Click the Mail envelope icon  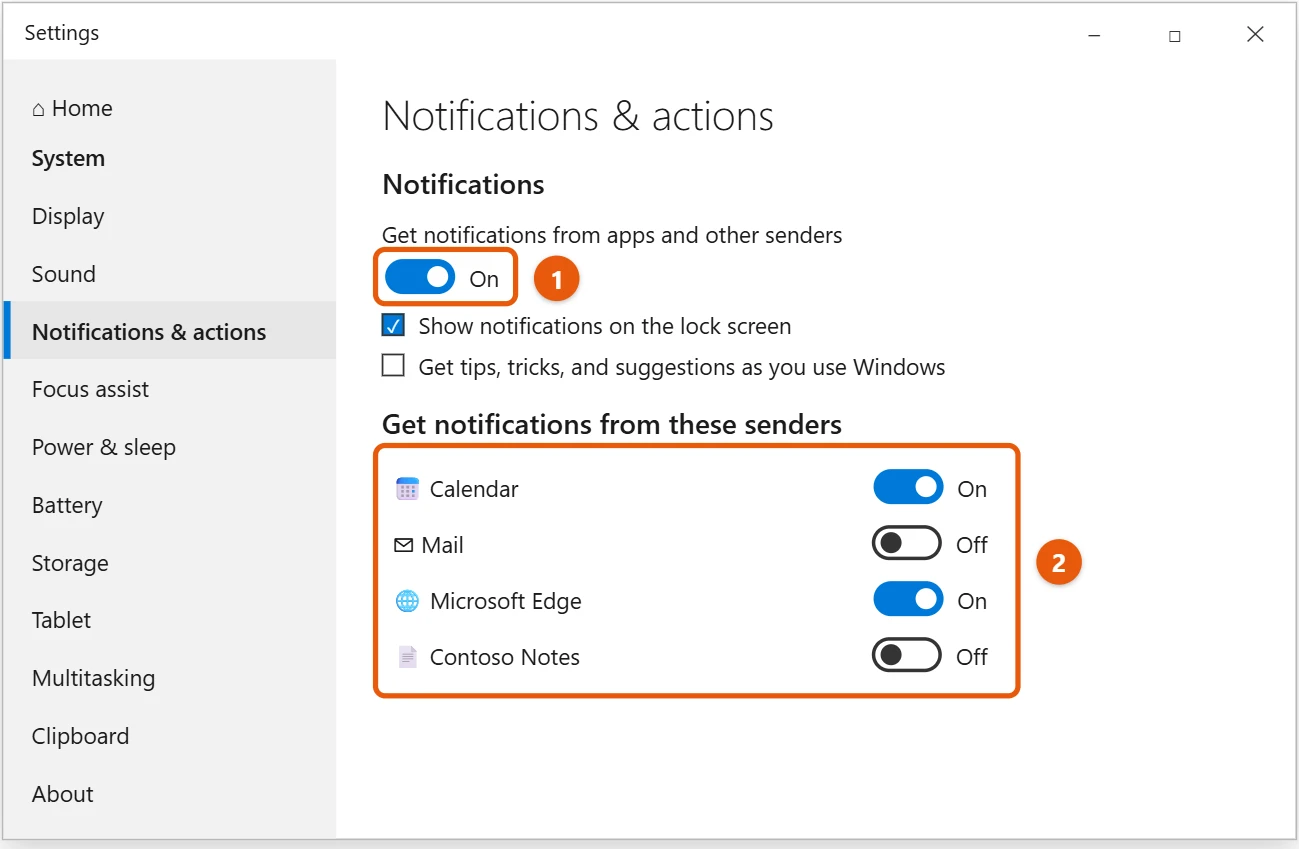click(x=403, y=545)
